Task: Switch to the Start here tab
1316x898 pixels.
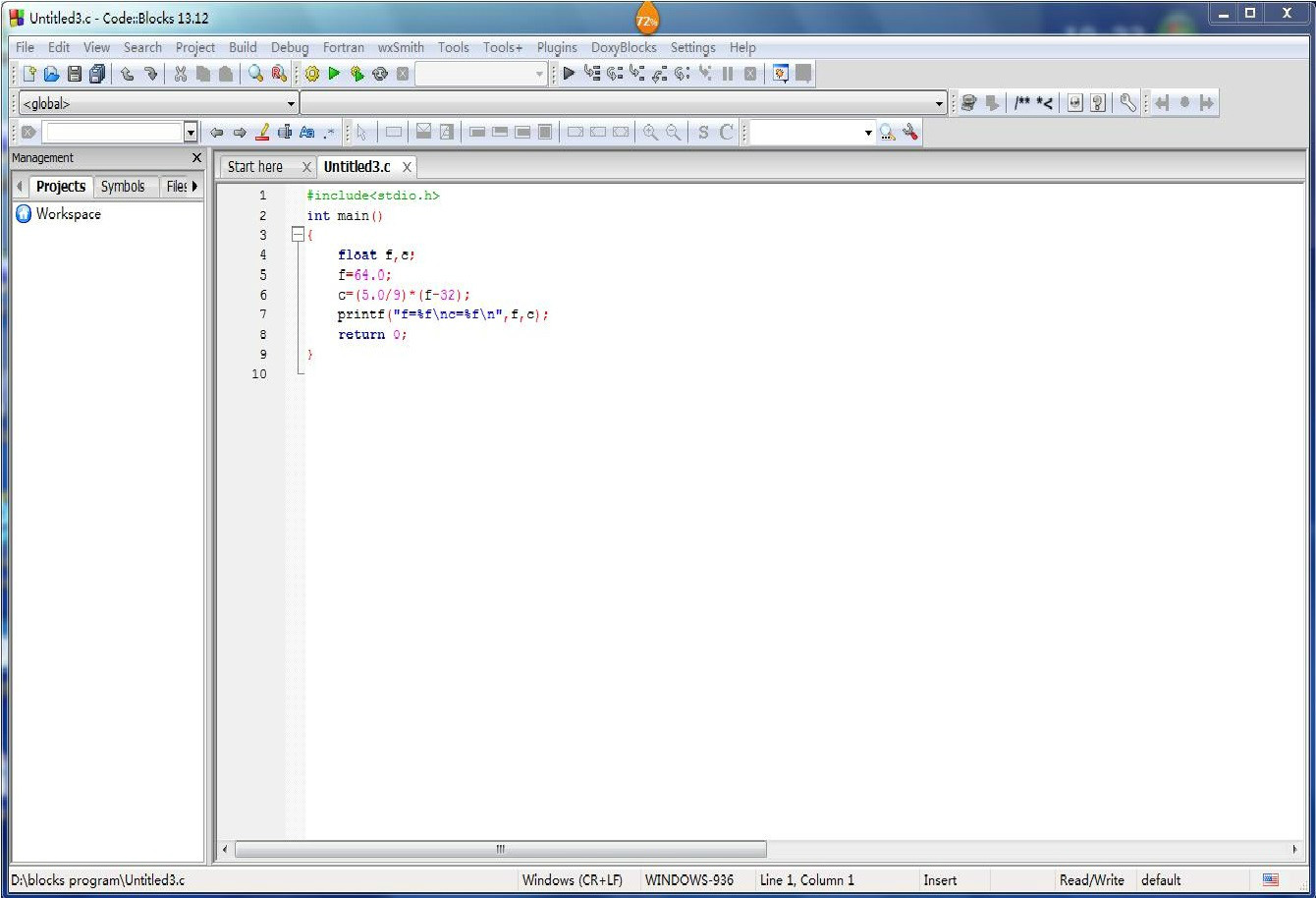Action: point(255,167)
